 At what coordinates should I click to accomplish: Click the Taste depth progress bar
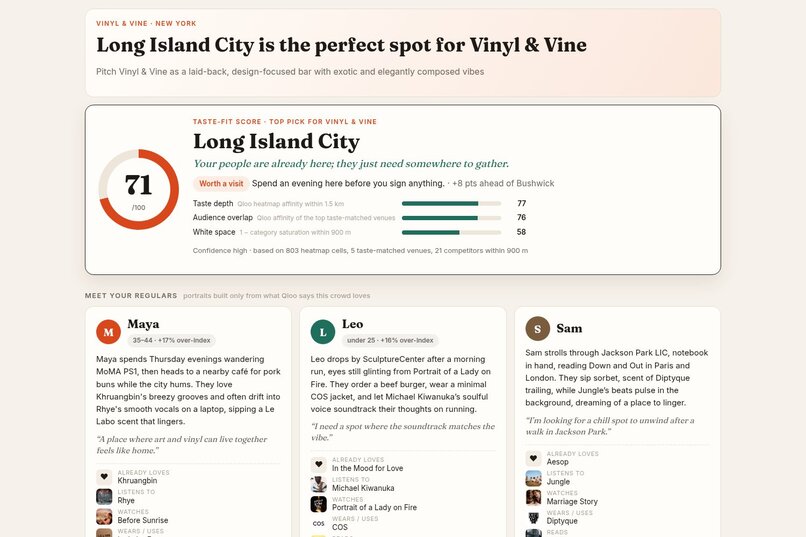(x=451, y=203)
